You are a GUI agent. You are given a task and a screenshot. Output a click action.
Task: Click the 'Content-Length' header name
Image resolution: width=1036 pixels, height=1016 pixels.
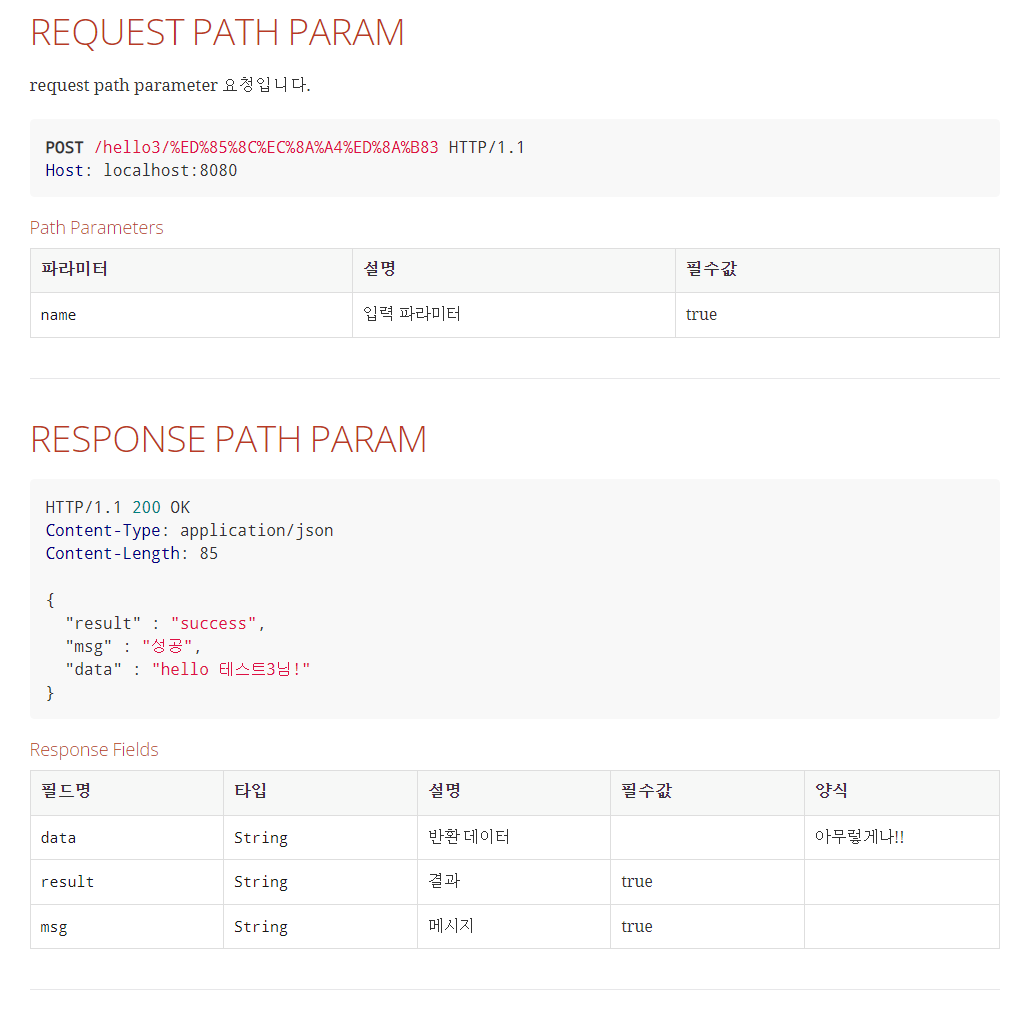coord(112,554)
